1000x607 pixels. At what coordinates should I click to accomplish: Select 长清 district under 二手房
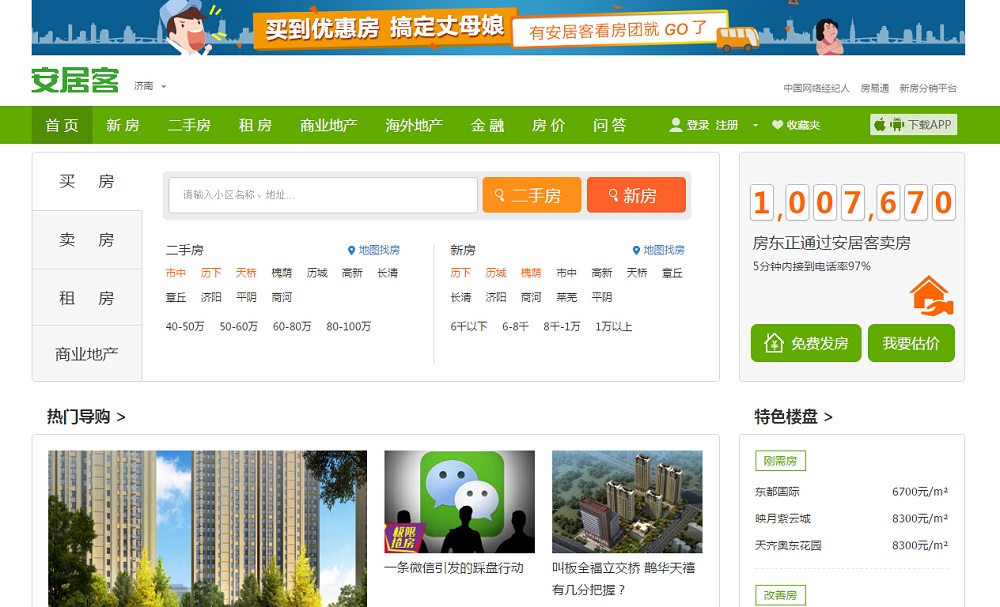(387, 273)
